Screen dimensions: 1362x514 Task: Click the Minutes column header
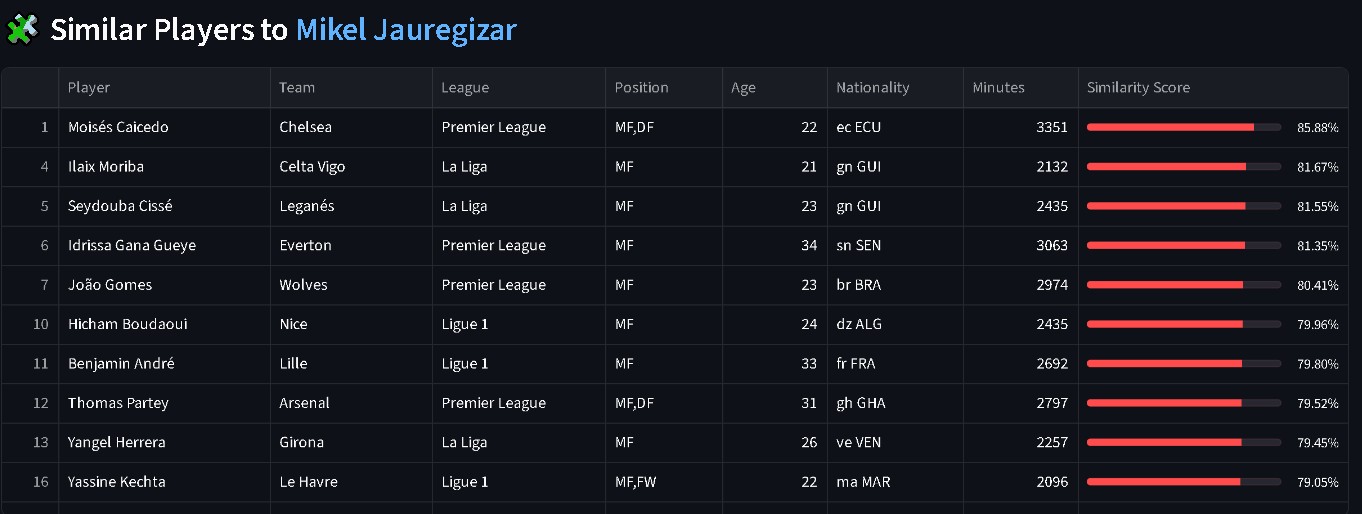1021,87
